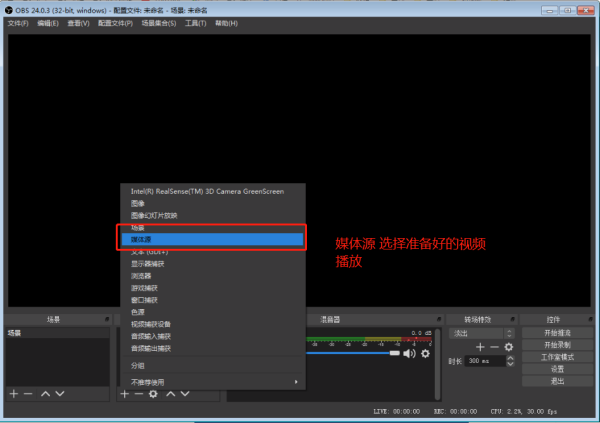Screen dimensions: 600x423
Task: Open the 淡出 transition dropdown
Action: pyautogui.click(x=482, y=333)
